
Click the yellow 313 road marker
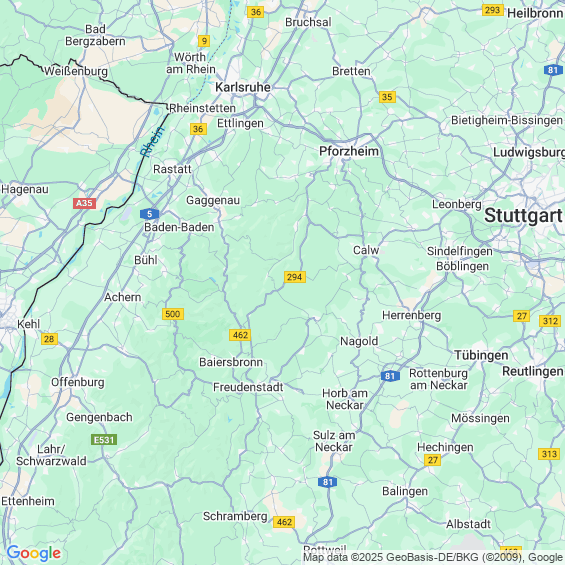pos(550,454)
